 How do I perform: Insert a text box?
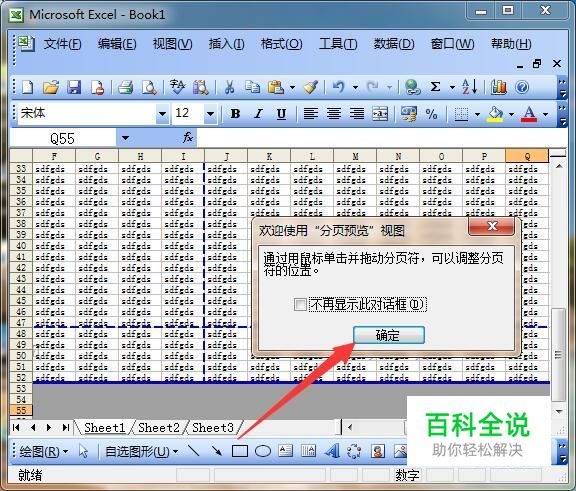click(286, 451)
